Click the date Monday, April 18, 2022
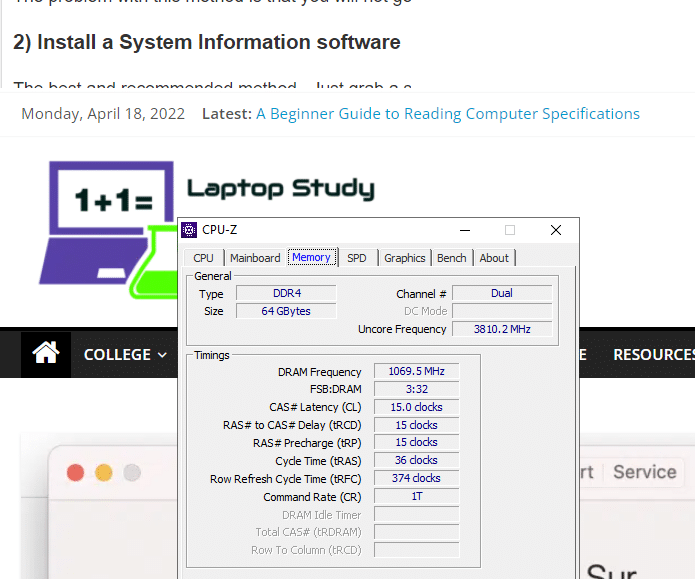Viewport: 695px width, 579px height. click(x=103, y=114)
